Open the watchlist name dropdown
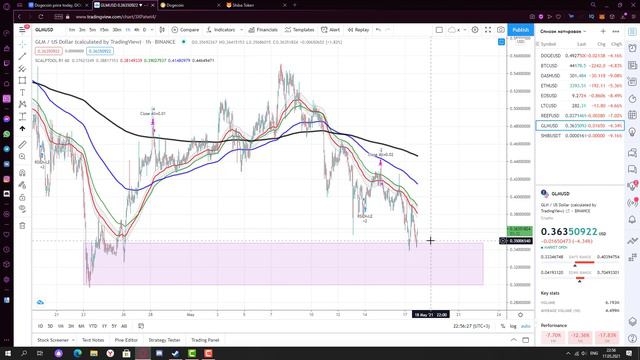Viewport: 640px width, 360px height. point(563,31)
